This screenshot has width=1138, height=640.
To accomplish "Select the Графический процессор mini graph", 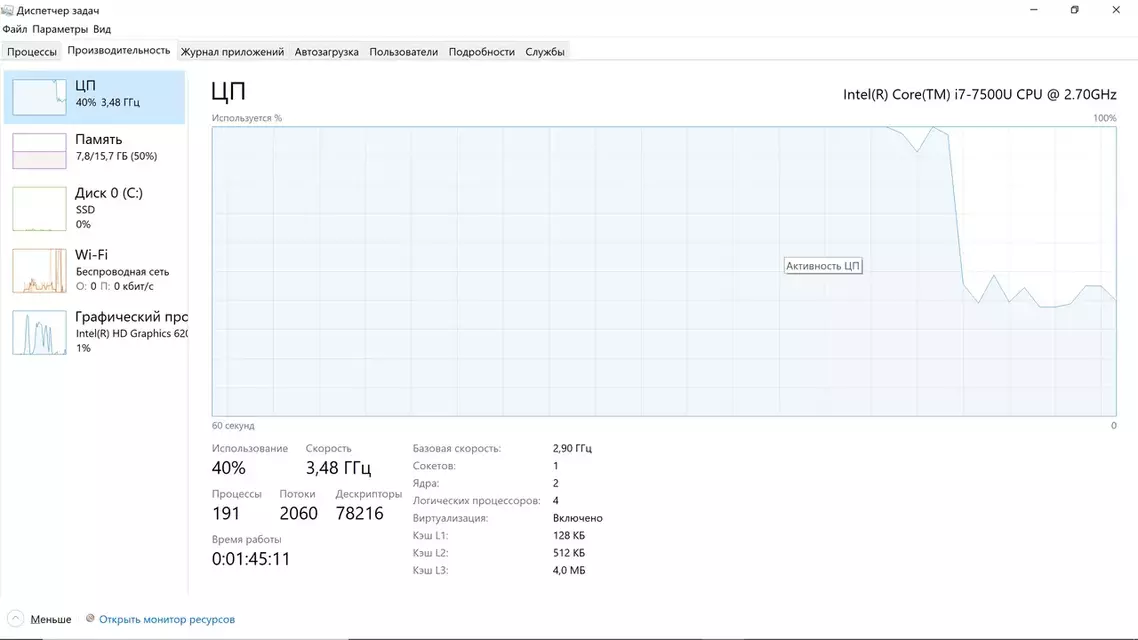I will point(39,332).
